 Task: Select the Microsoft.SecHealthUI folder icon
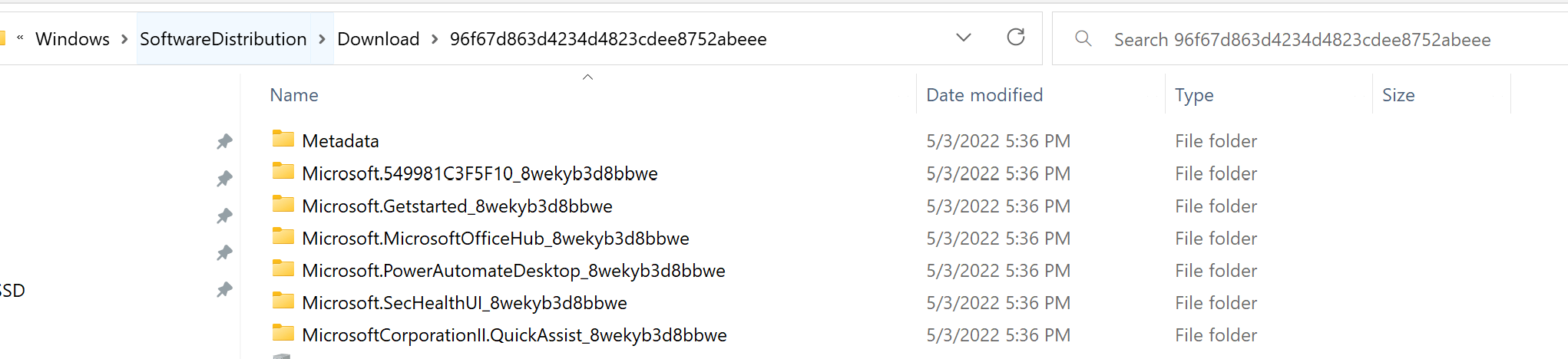coord(283,301)
